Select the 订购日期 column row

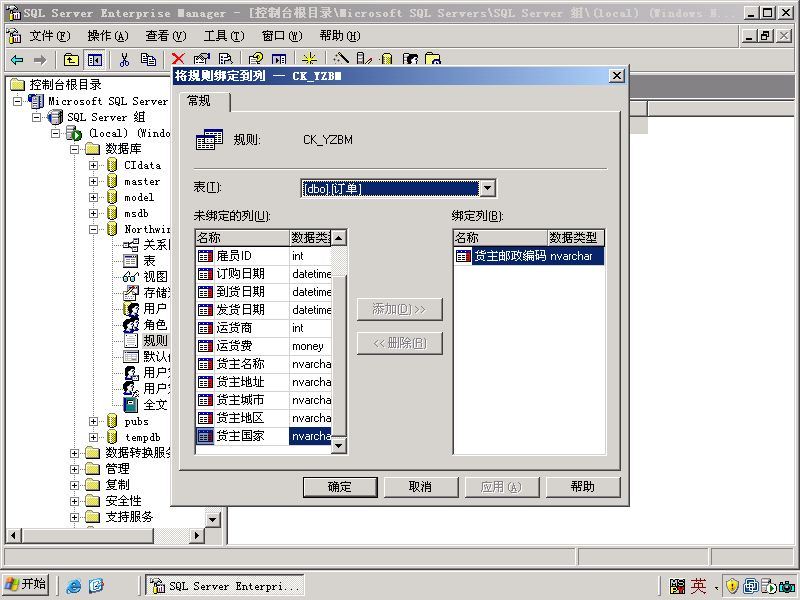[264, 274]
